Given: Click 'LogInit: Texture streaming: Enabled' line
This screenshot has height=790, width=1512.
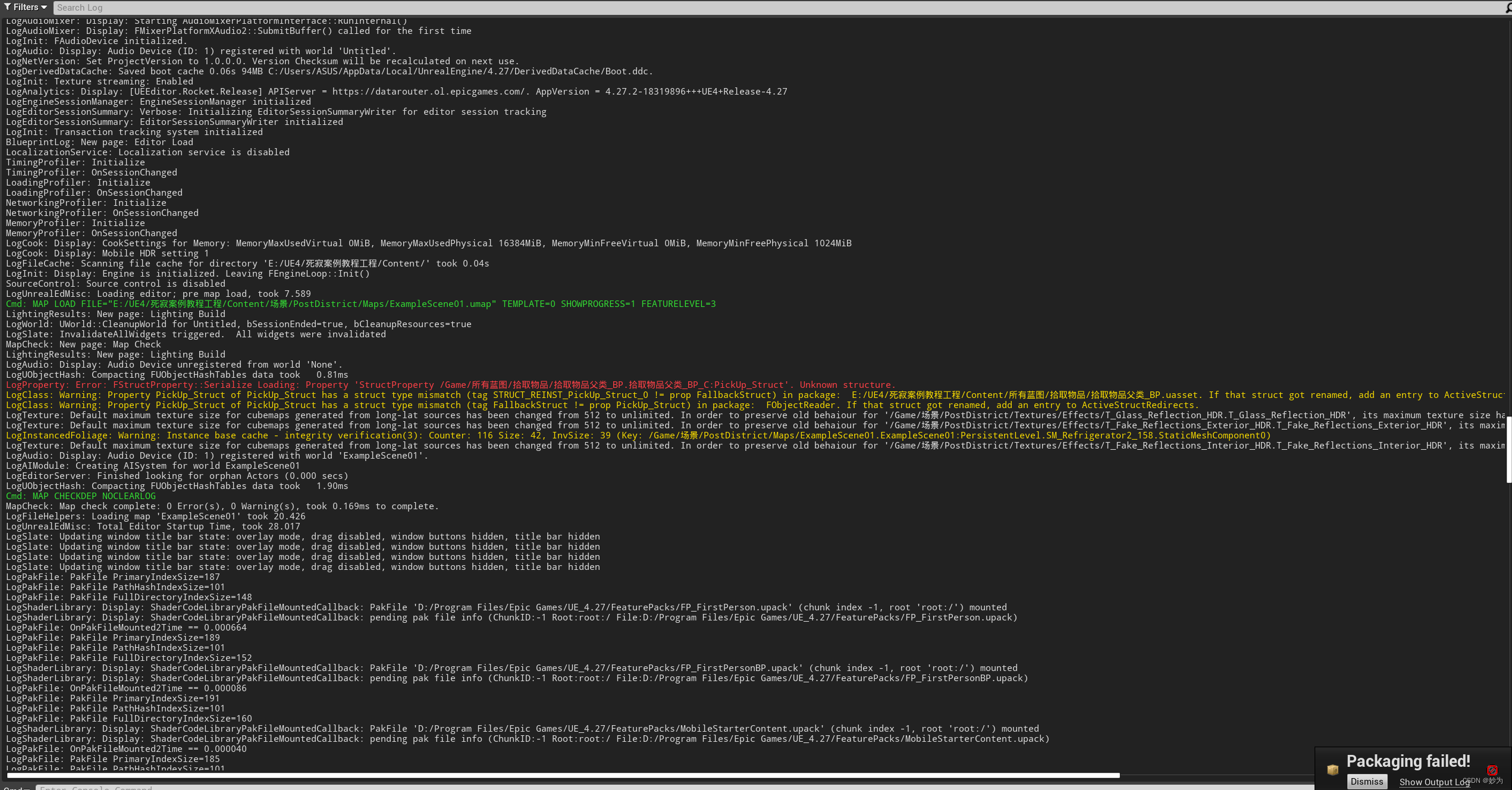Looking at the screenshot, I should click(x=99, y=81).
